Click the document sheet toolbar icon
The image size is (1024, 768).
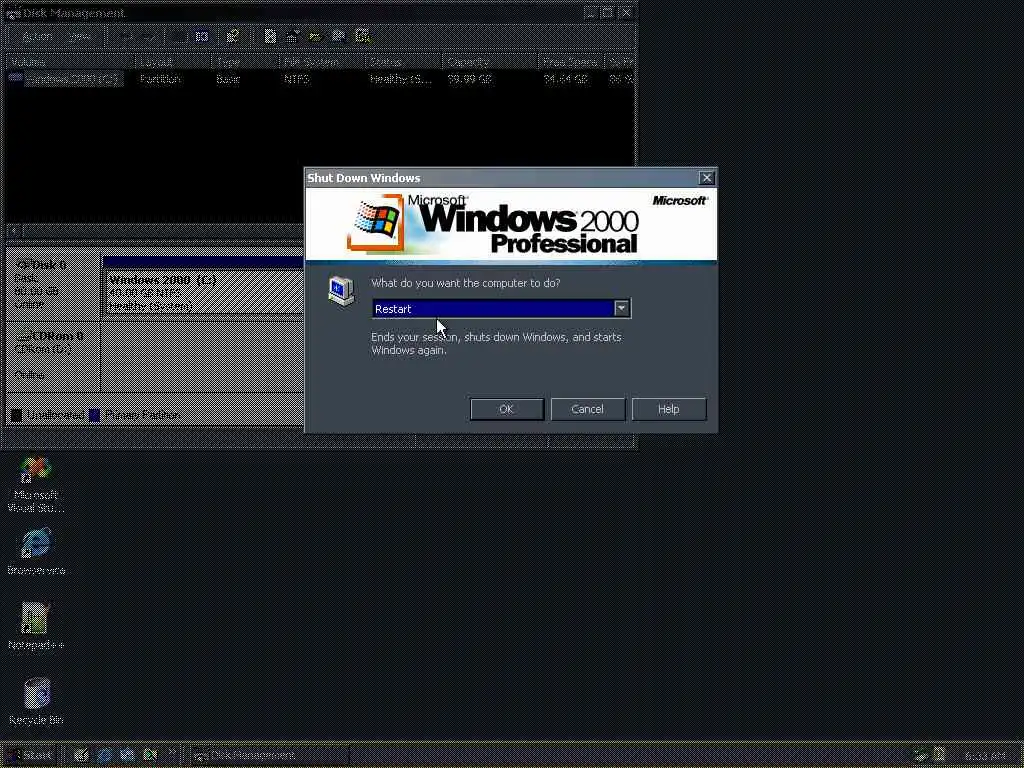pyautogui.click(x=270, y=37)
